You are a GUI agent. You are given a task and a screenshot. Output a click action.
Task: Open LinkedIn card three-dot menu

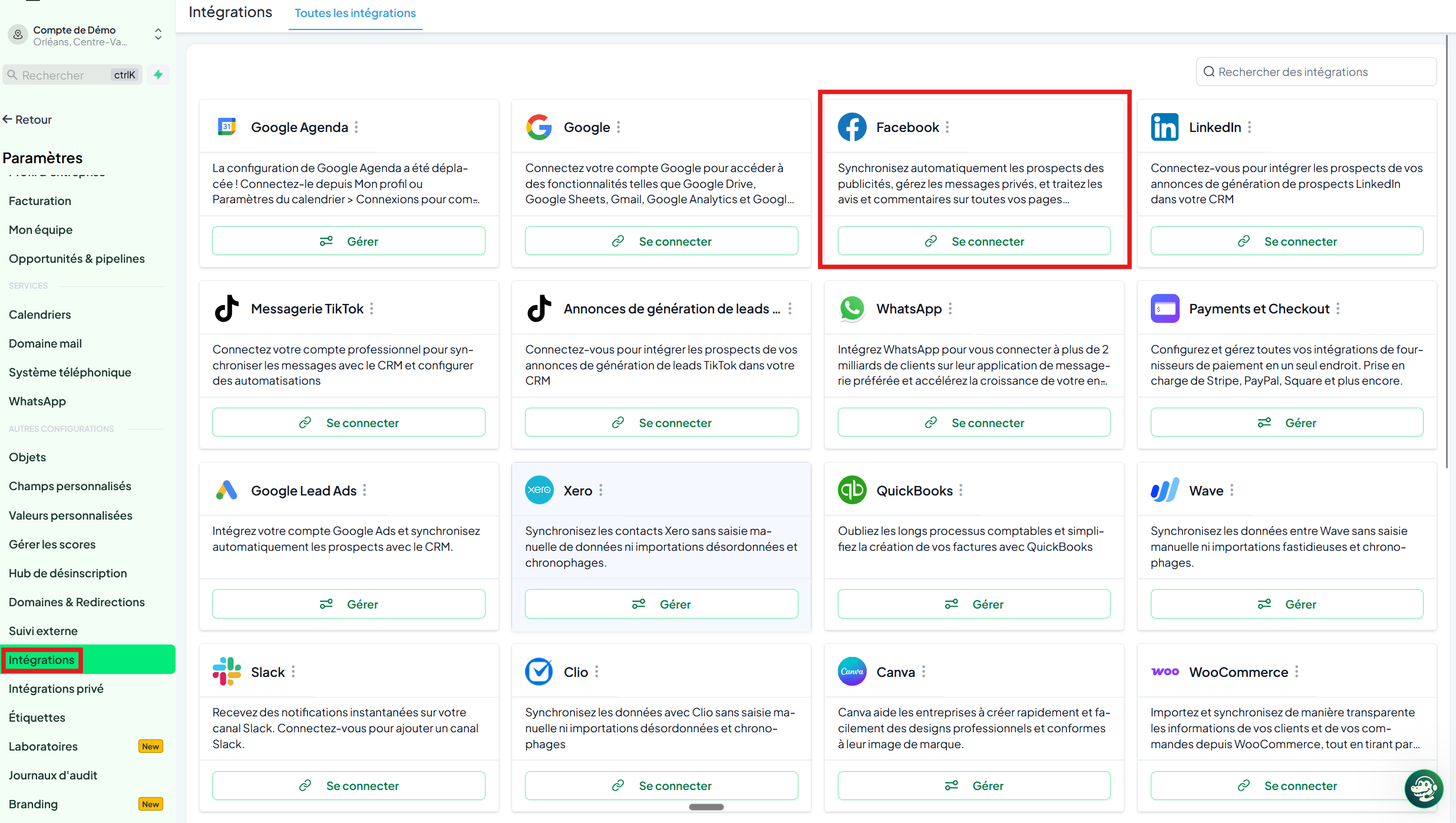pos(1250,127)
